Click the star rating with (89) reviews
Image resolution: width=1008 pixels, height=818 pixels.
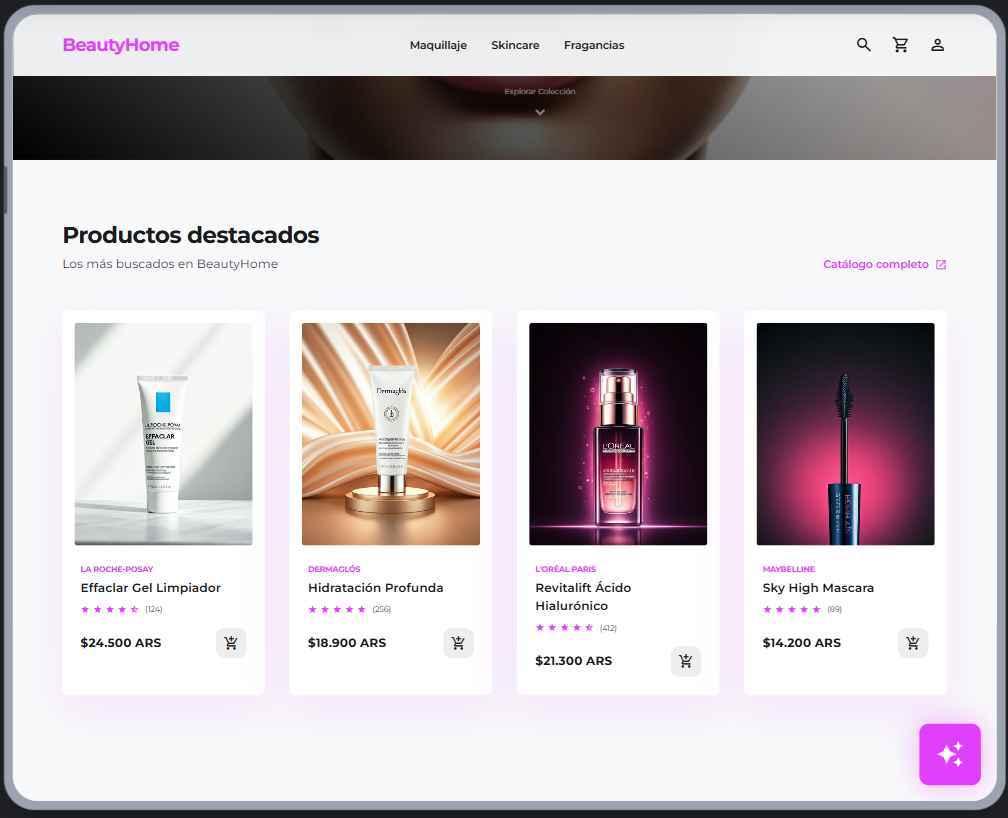click(x=802, y=609)
